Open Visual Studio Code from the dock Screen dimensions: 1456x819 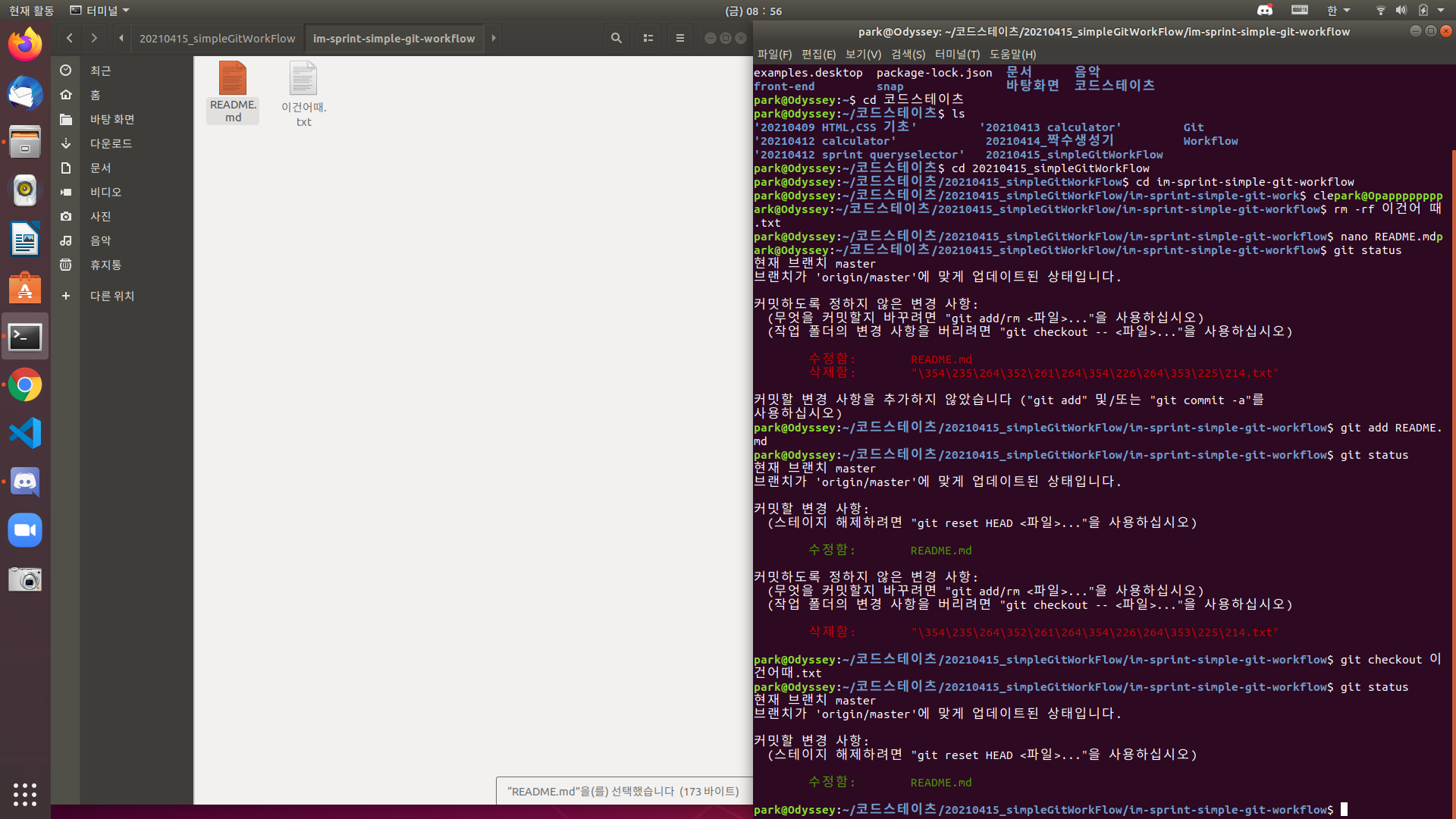[25, 434]
